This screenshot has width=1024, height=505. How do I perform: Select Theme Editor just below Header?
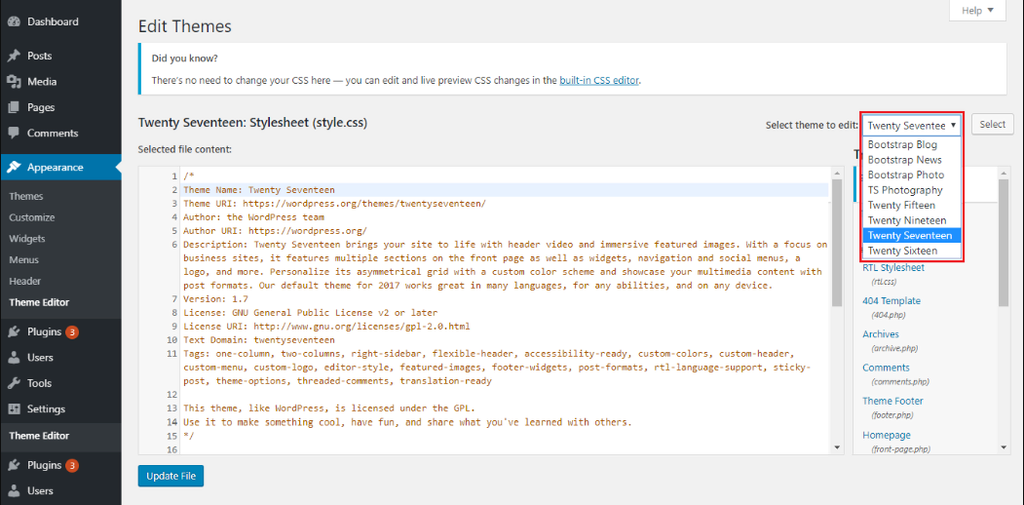tap(39, 302)
